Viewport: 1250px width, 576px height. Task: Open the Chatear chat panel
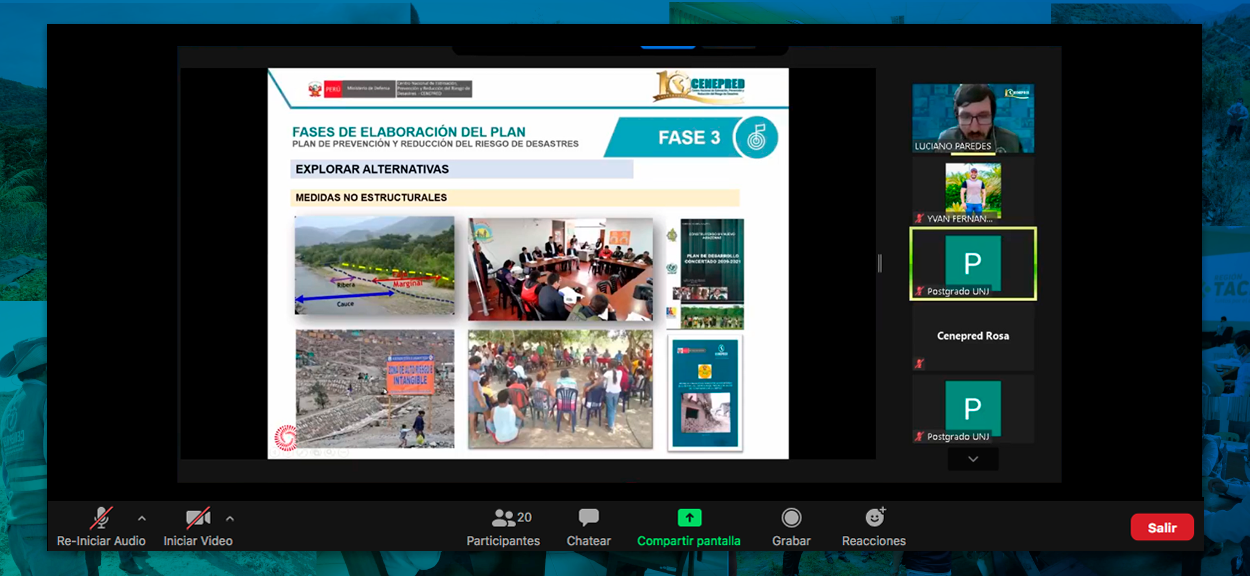589,527
